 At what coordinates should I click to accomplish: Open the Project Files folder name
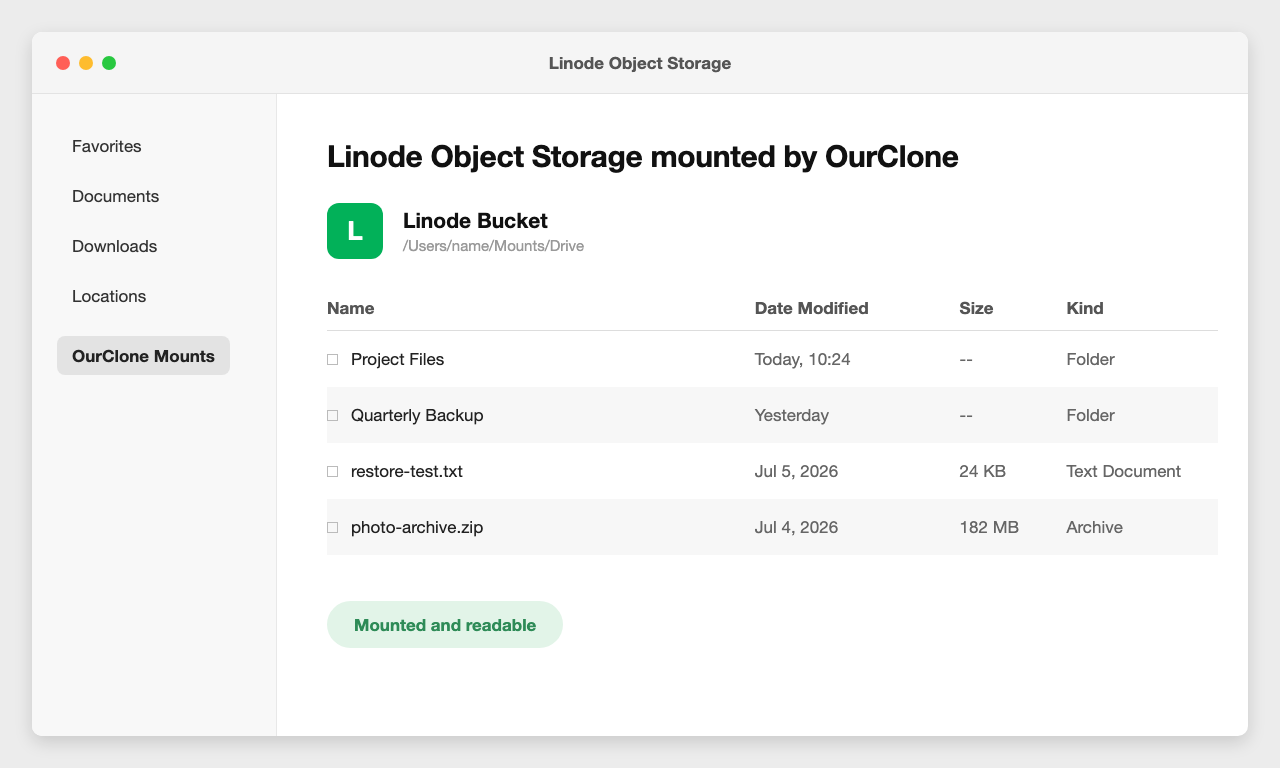397,359
